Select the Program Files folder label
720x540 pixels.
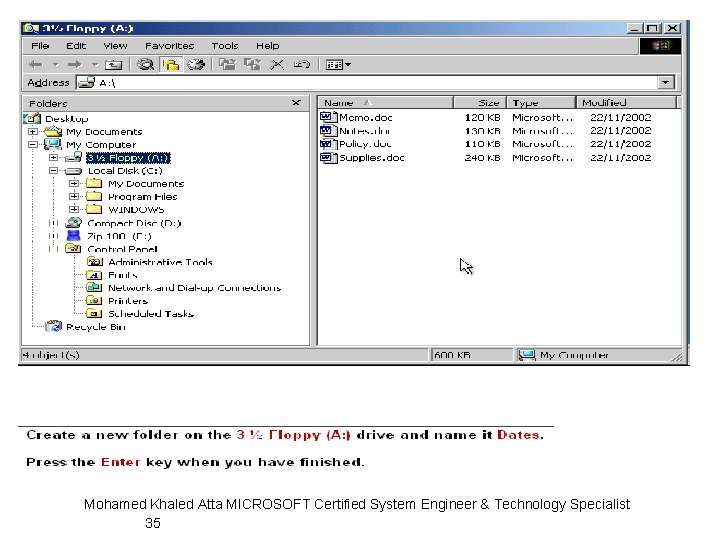tap(142, 197)
